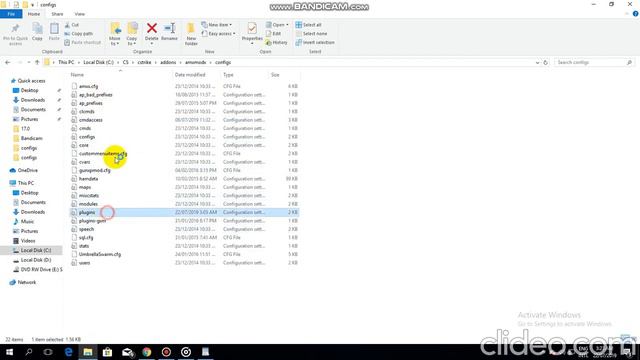Sort files by Name column
Image resolution: width=640 pixels, height=360 pixels.
[77, 75]
